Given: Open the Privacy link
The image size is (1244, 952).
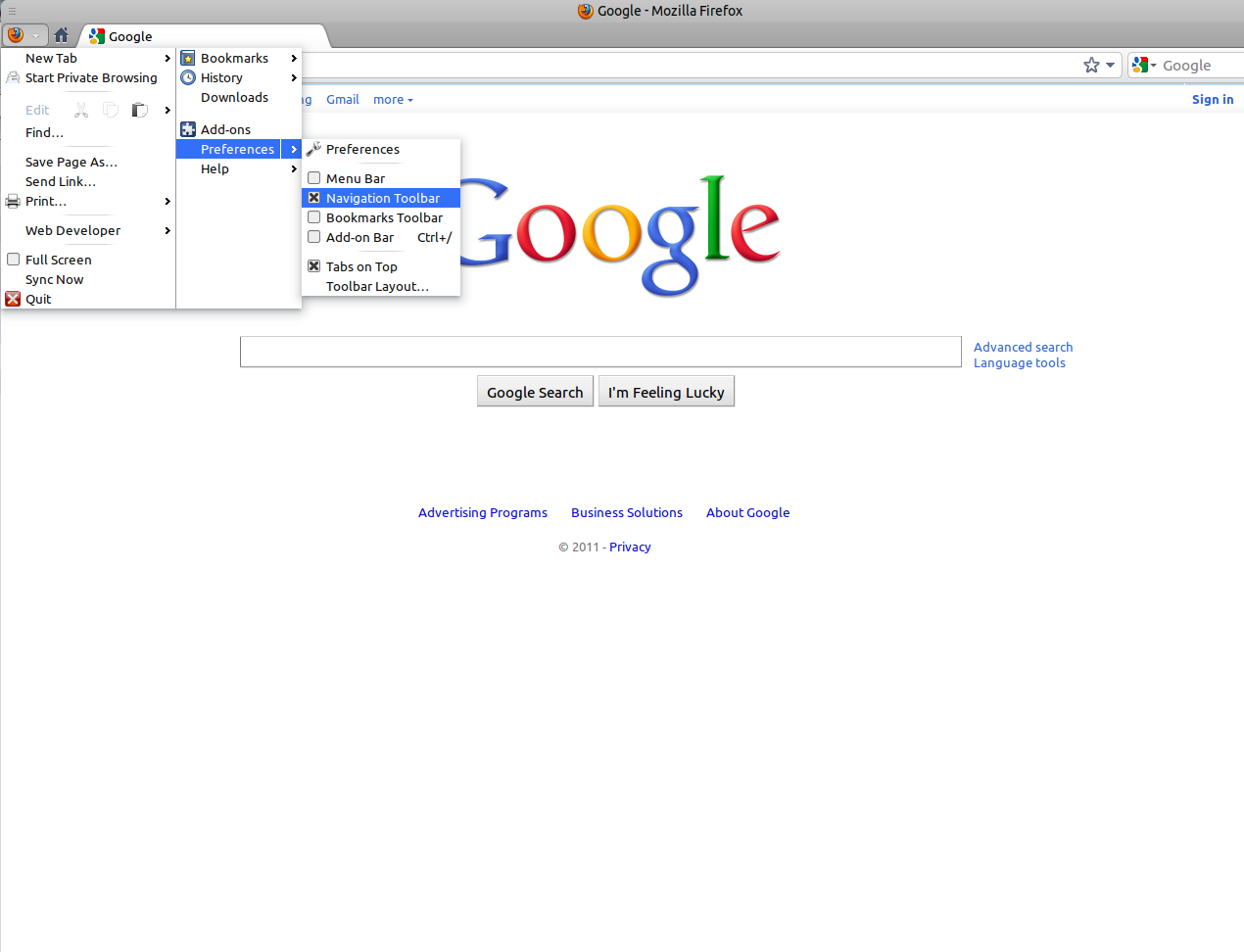Looking at the screenshot, I should pyautogui.click(x=630, y=547).
